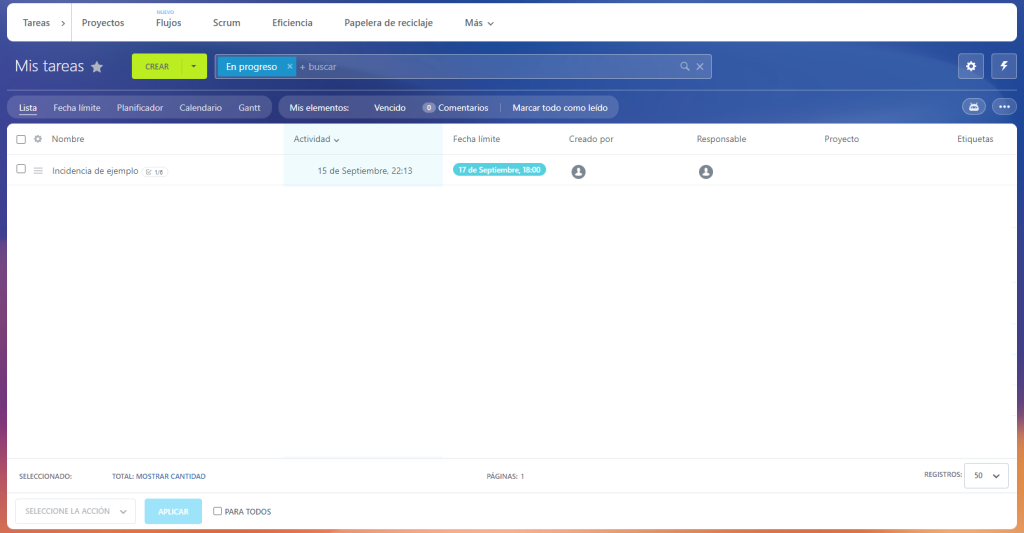Click the Creado por user avatar icon
This screenshot has width=1024, height=533.
click(x=578, y=172)
